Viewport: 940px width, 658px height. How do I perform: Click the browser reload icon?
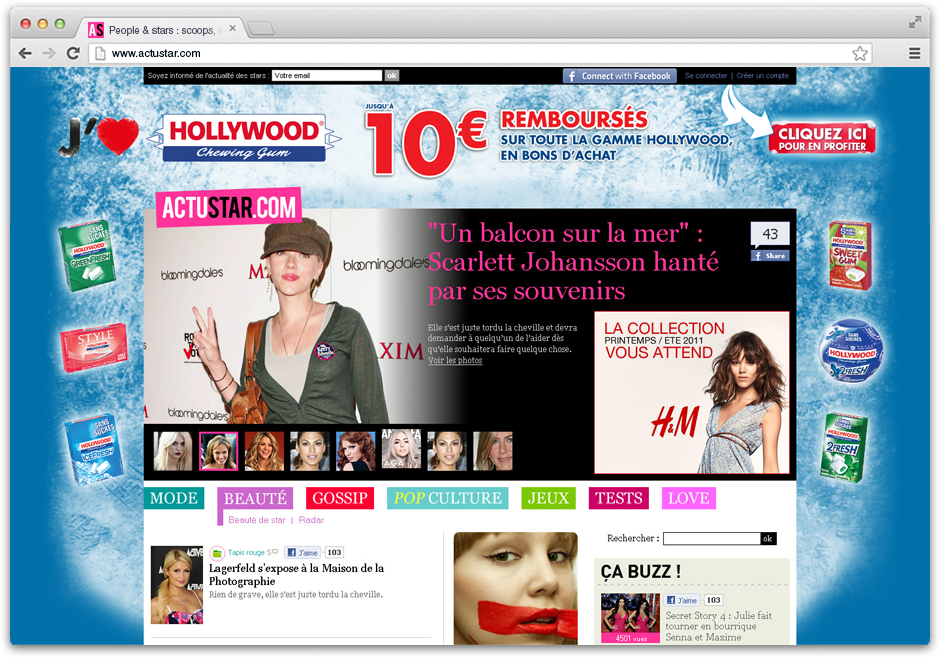[73, 53]
